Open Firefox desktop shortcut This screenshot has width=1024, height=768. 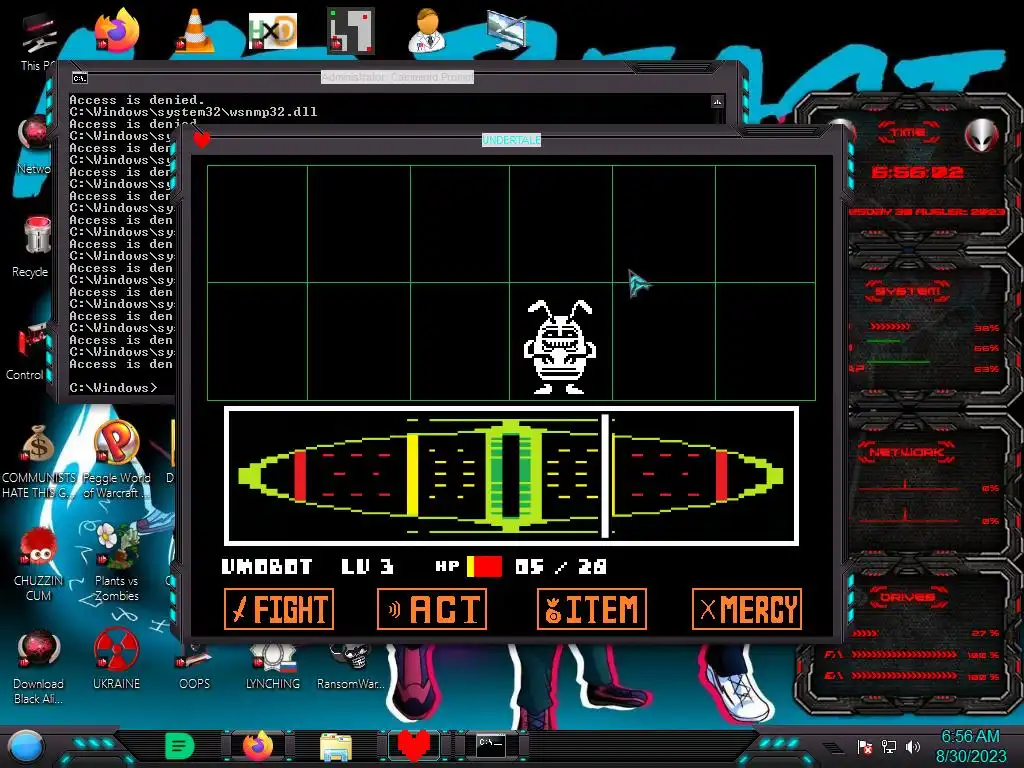(117, 30)
